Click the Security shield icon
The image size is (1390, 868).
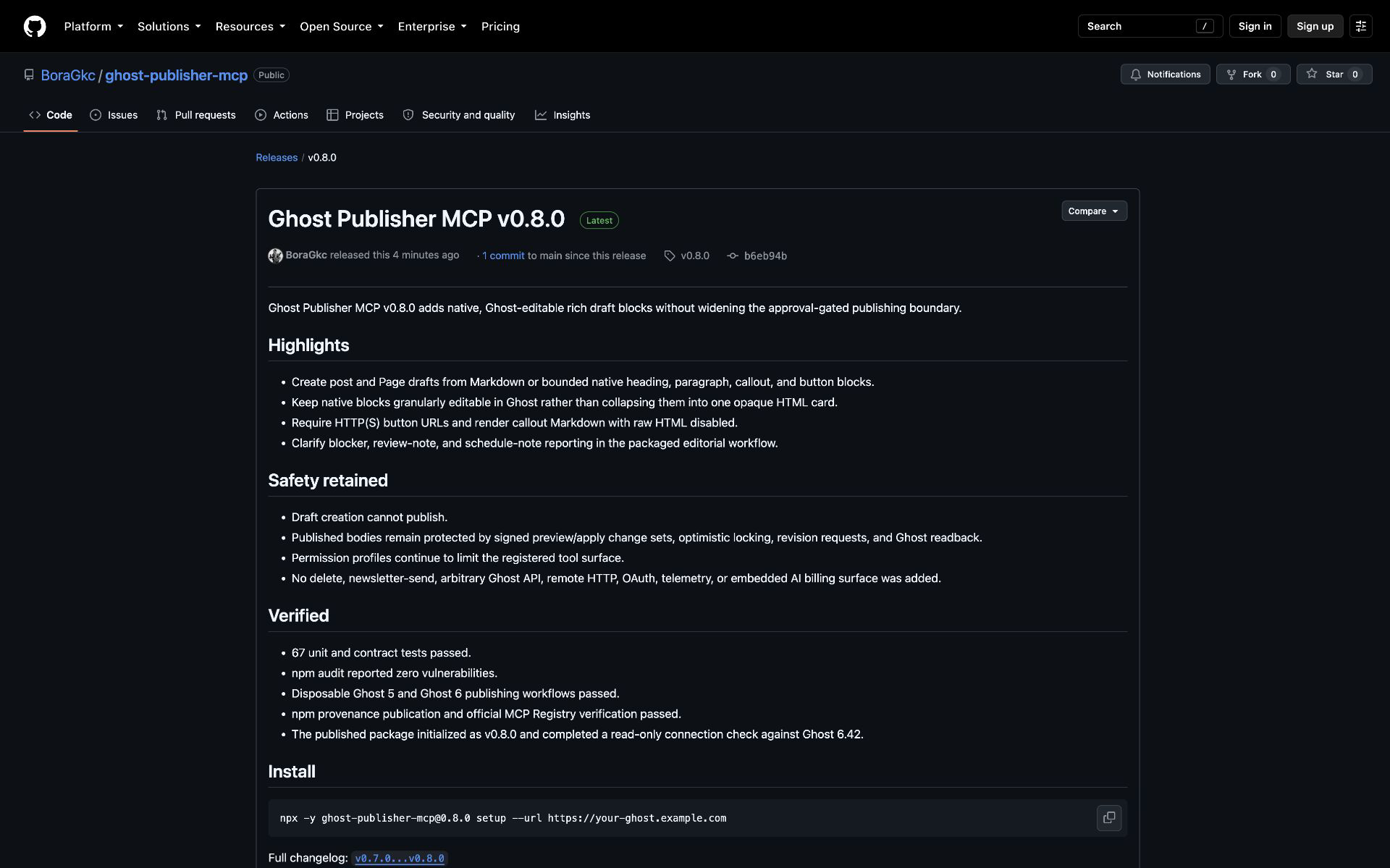[x=408, y=115]
